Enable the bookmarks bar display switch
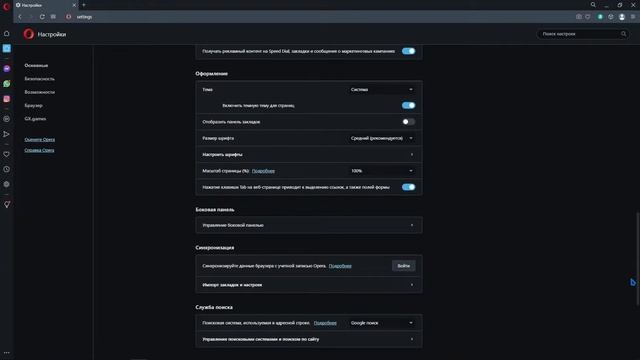 coord(408,122)
